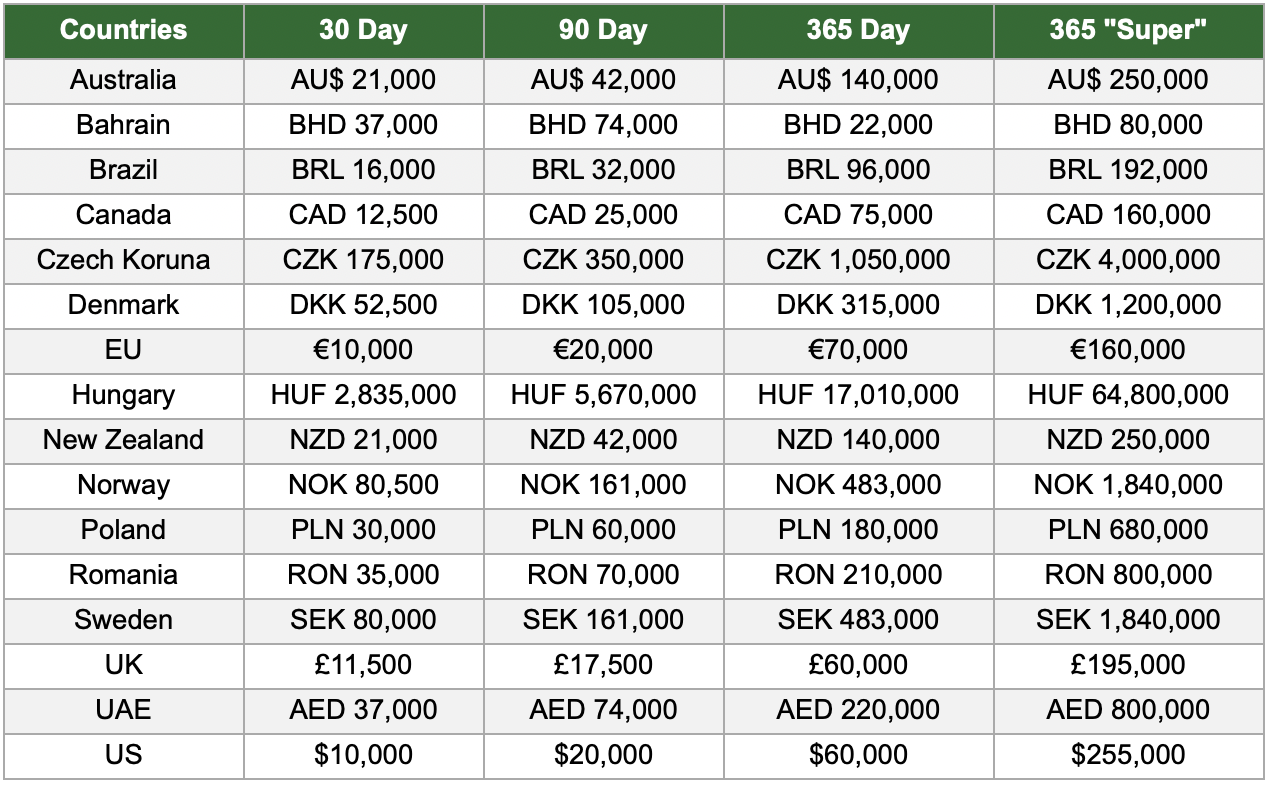1268x786 pixels.
Task: Click the 365 Day column header
Action: tap(858, 30)
